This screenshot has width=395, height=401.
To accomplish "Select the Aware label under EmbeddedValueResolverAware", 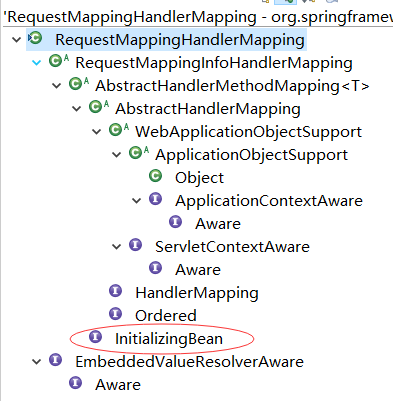I will [x=118, y=385].
